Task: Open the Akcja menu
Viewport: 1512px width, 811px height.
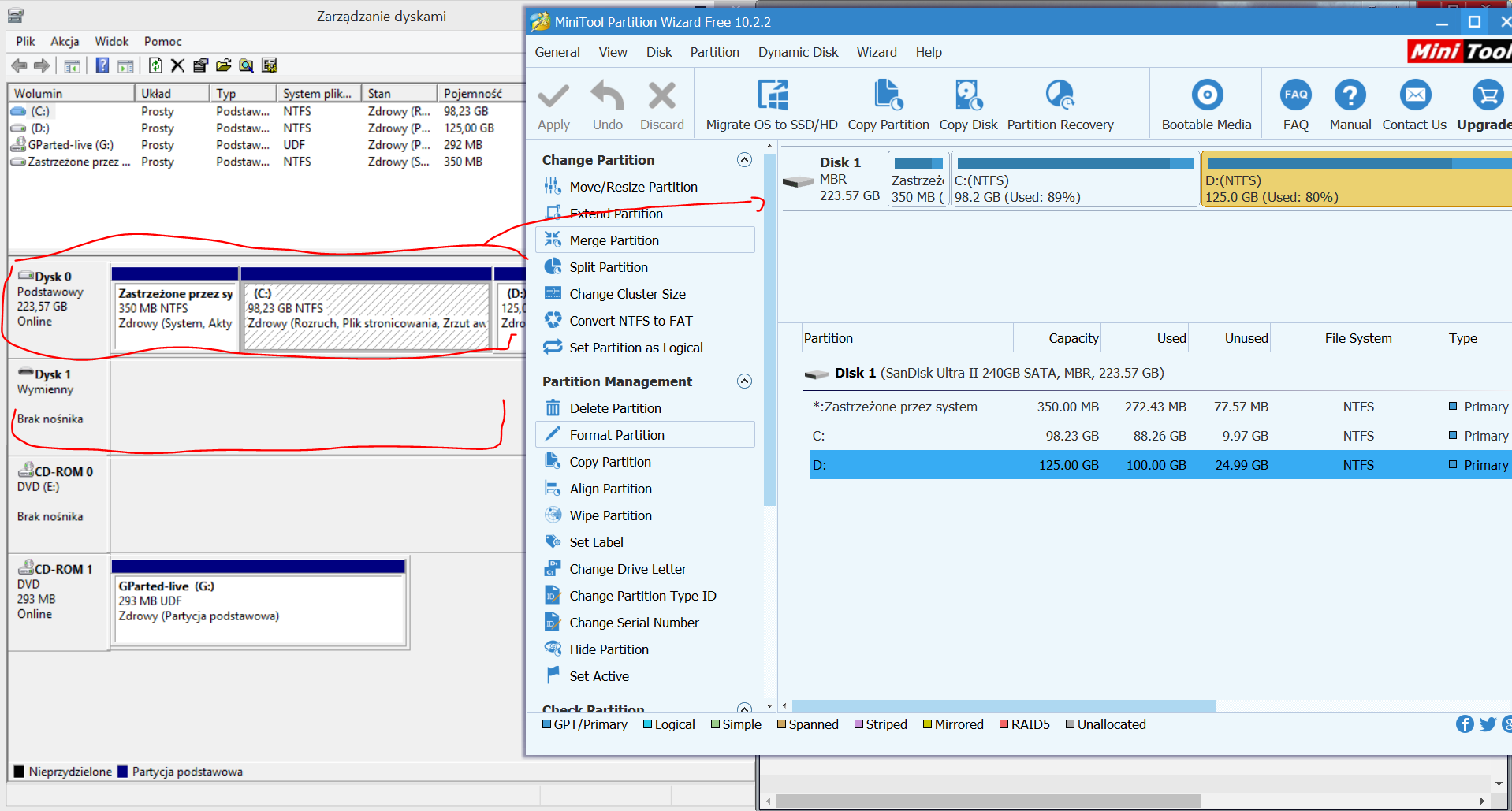Action: click(x=65, y=41)
